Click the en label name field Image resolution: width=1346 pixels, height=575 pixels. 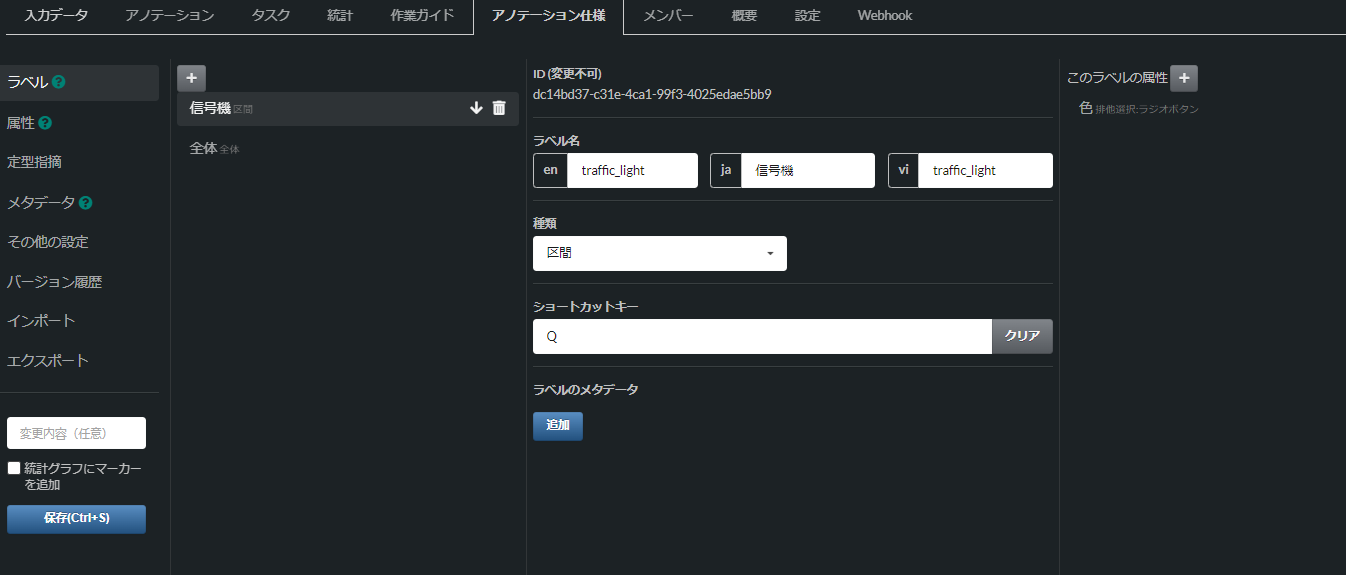[x=632, y=170]
